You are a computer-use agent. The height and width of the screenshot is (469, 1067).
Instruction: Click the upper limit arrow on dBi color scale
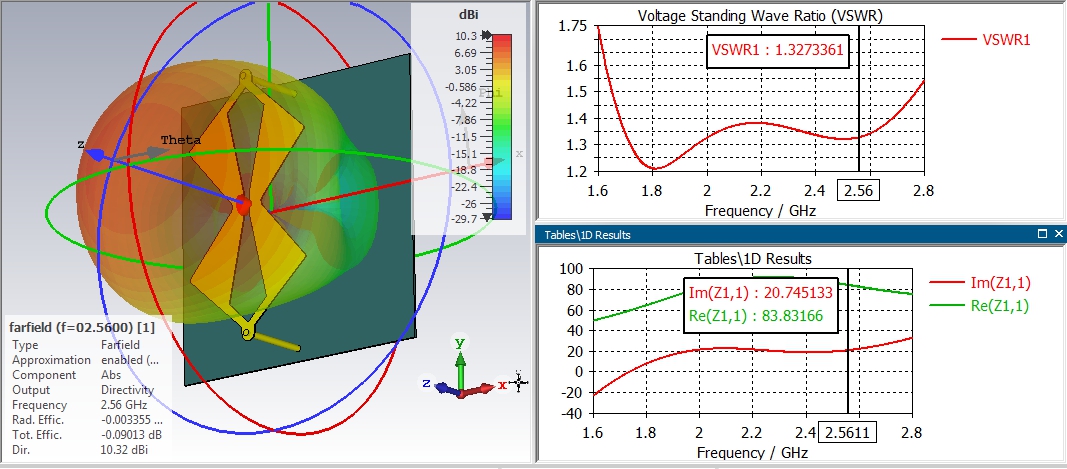pyautogui.click(x=487, y=35)
